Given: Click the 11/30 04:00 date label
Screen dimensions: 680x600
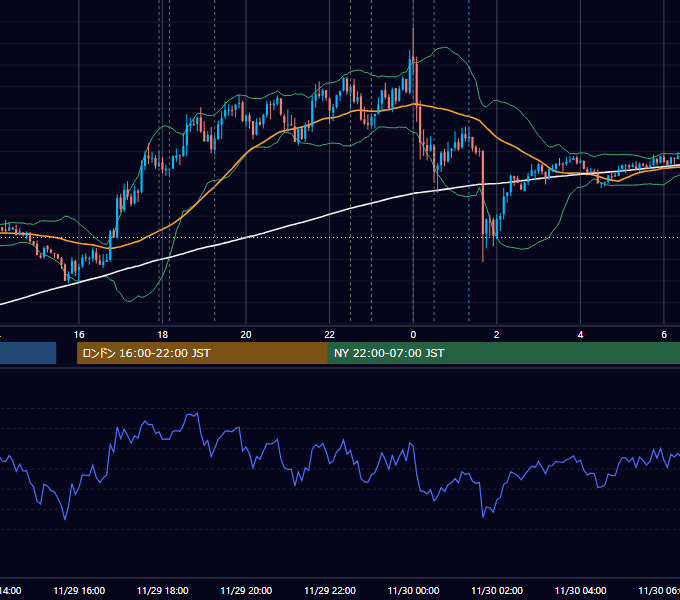Looking at the screenshot, I should pyautogui.click(x=581, y=590).
